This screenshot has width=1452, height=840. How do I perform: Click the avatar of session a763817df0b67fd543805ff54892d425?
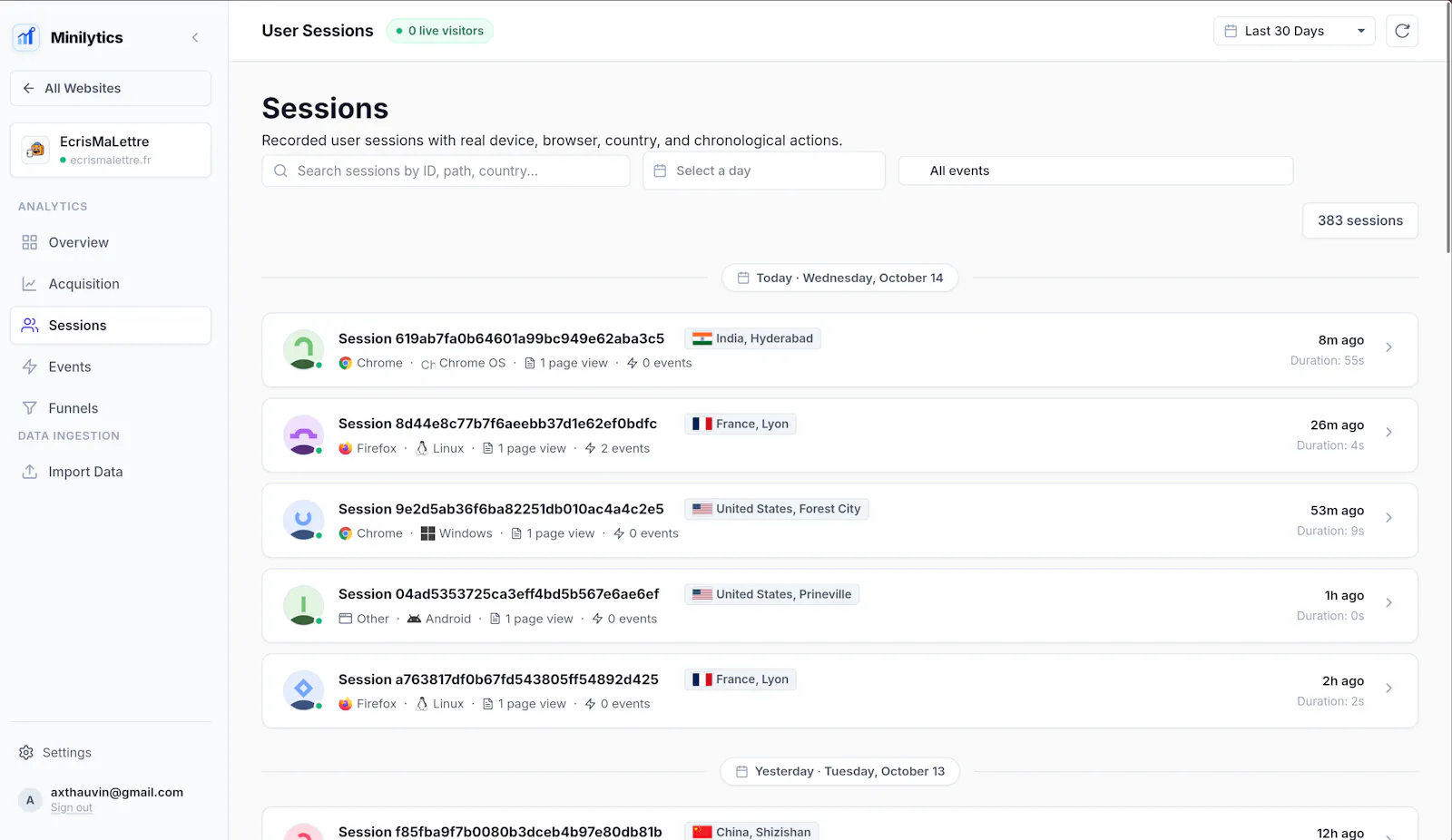click(303, 690)
